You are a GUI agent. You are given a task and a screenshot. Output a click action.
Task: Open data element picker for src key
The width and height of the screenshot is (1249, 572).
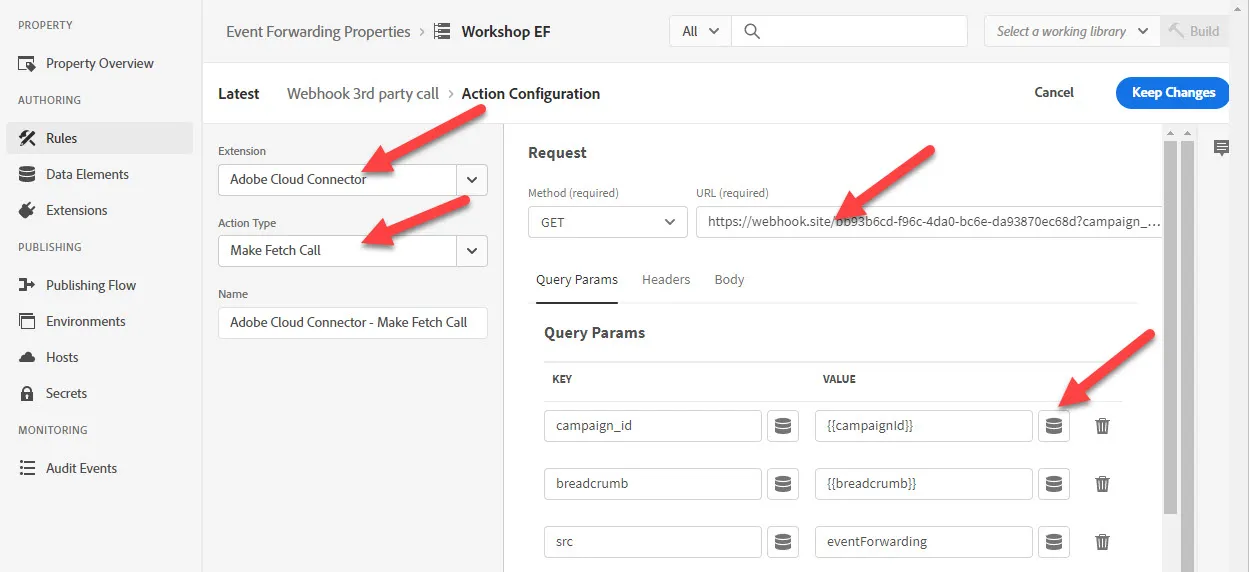coord(783,542)
